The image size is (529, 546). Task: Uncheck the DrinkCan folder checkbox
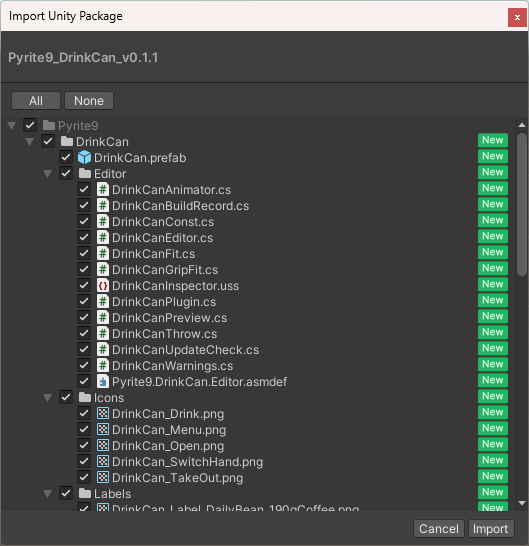(x=48, y=141)
